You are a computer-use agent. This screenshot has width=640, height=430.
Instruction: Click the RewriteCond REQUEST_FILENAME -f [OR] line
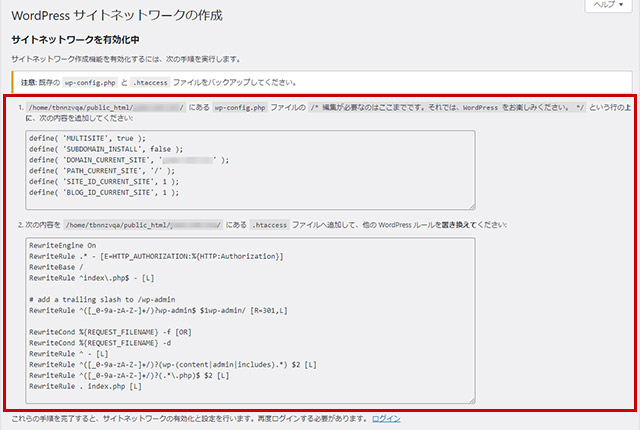coord(110,332)
